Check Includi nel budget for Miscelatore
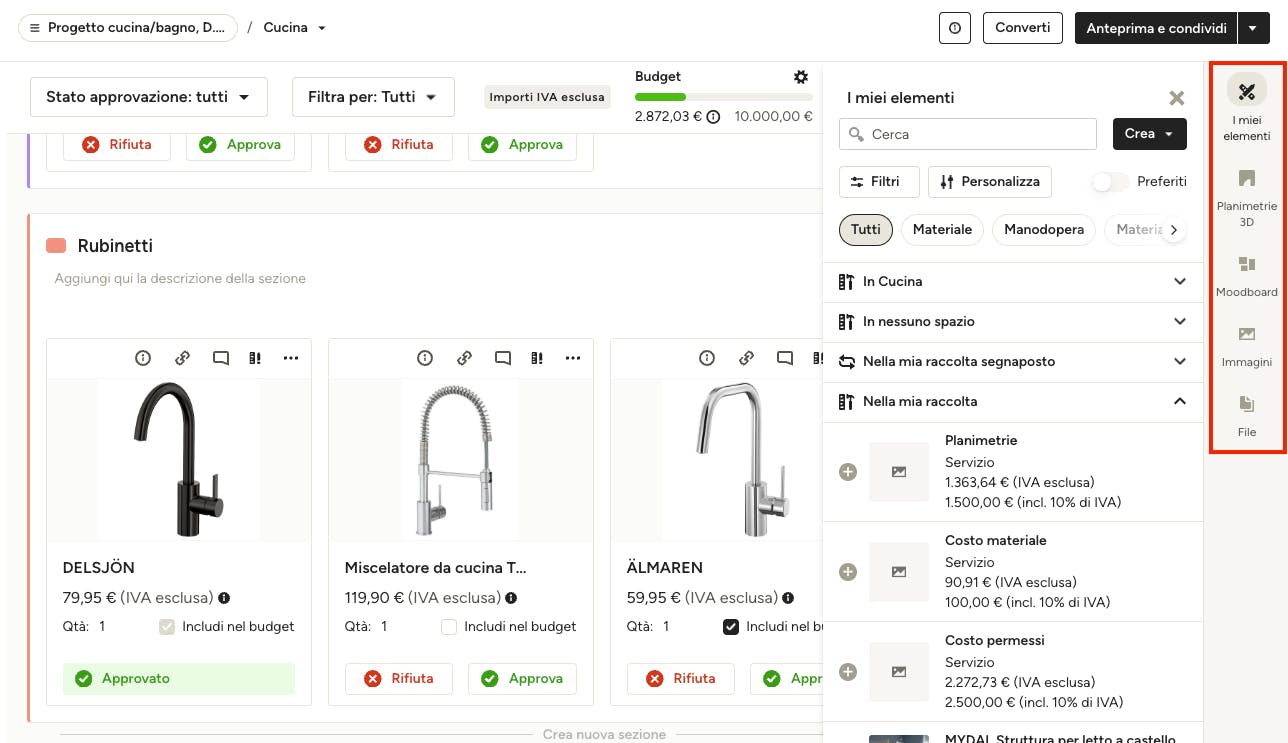Screen dimensions: 1288x743 [x=449, y=627]
